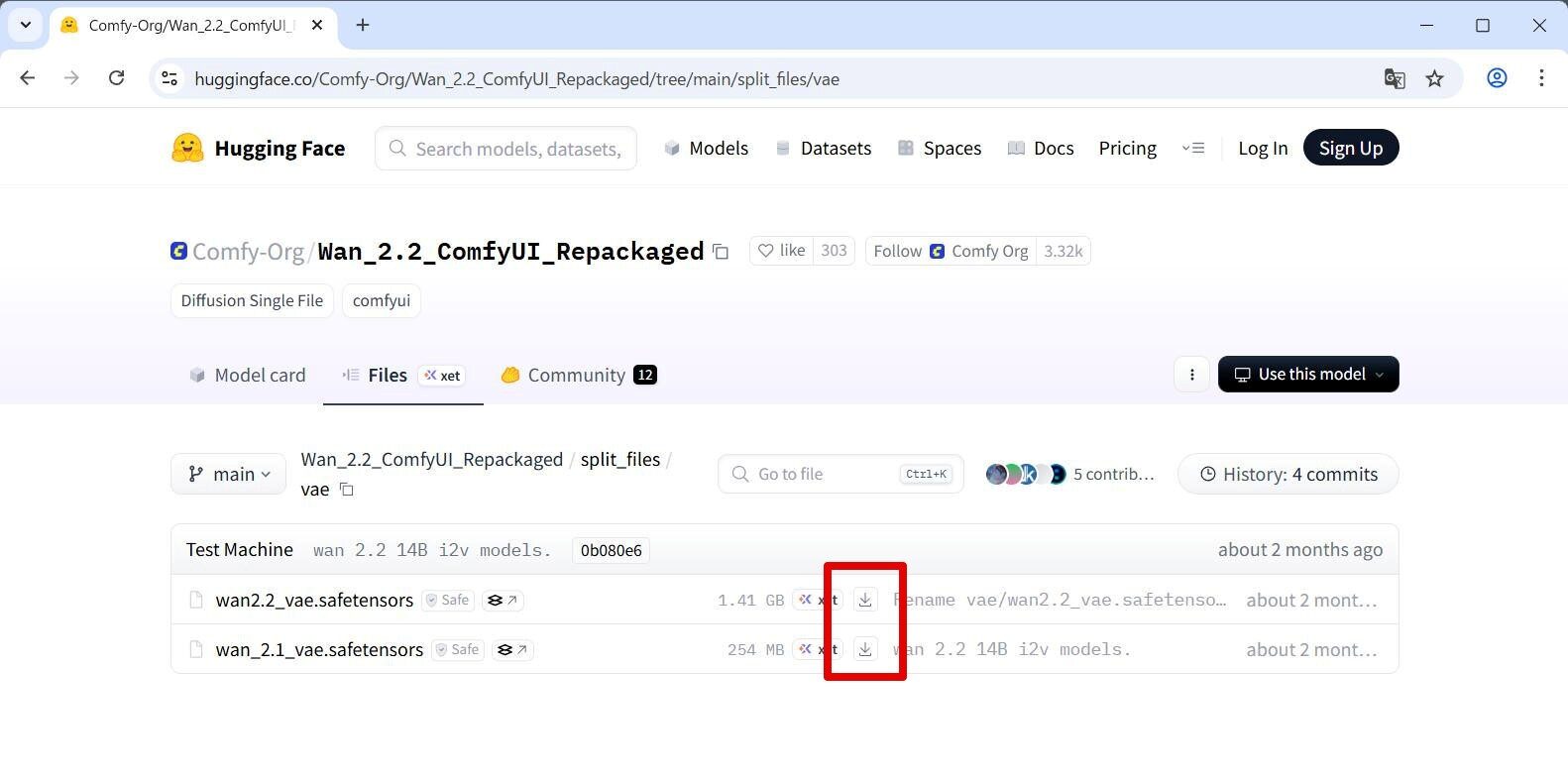Open wan2.2_vae.safetensors pickle scan arrow icon
Screen dimensions: 1568x779
pos(503,600)
